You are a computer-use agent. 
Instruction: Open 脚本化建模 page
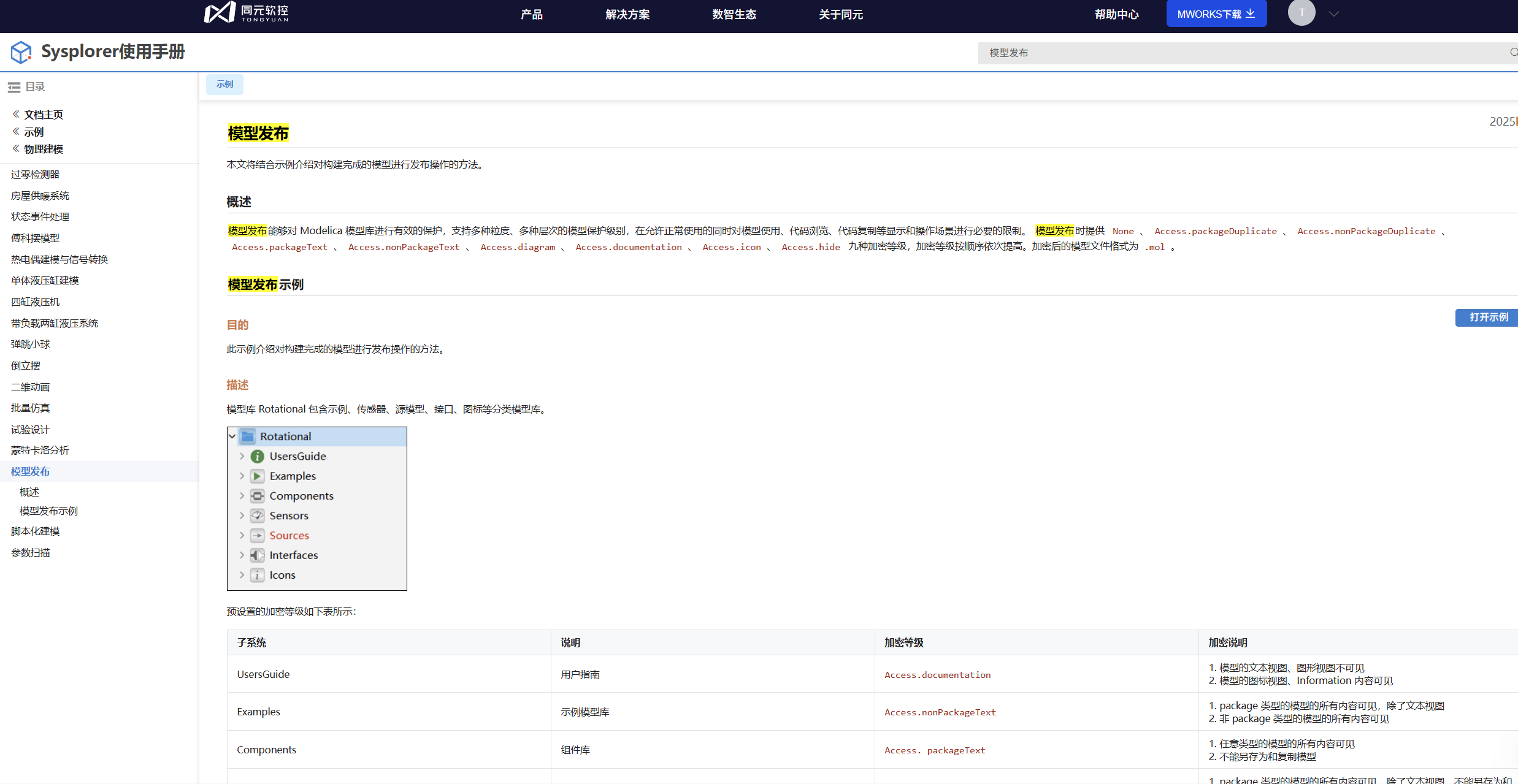pyautogui.click(x=36, y=531)
